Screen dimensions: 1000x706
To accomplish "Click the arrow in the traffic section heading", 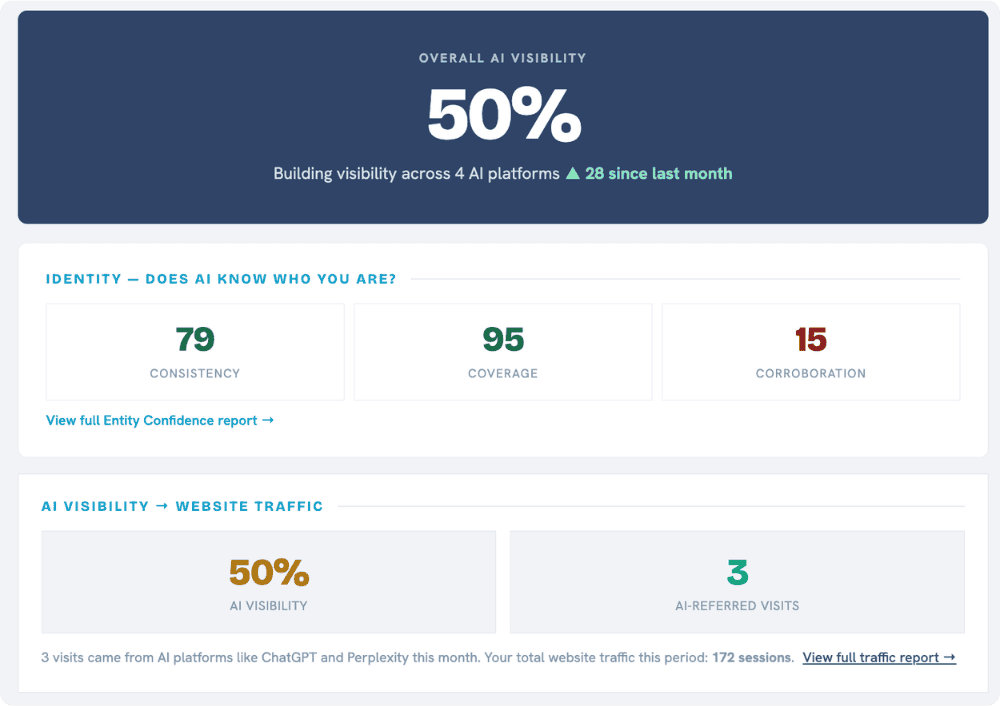I will click(162, 506).
